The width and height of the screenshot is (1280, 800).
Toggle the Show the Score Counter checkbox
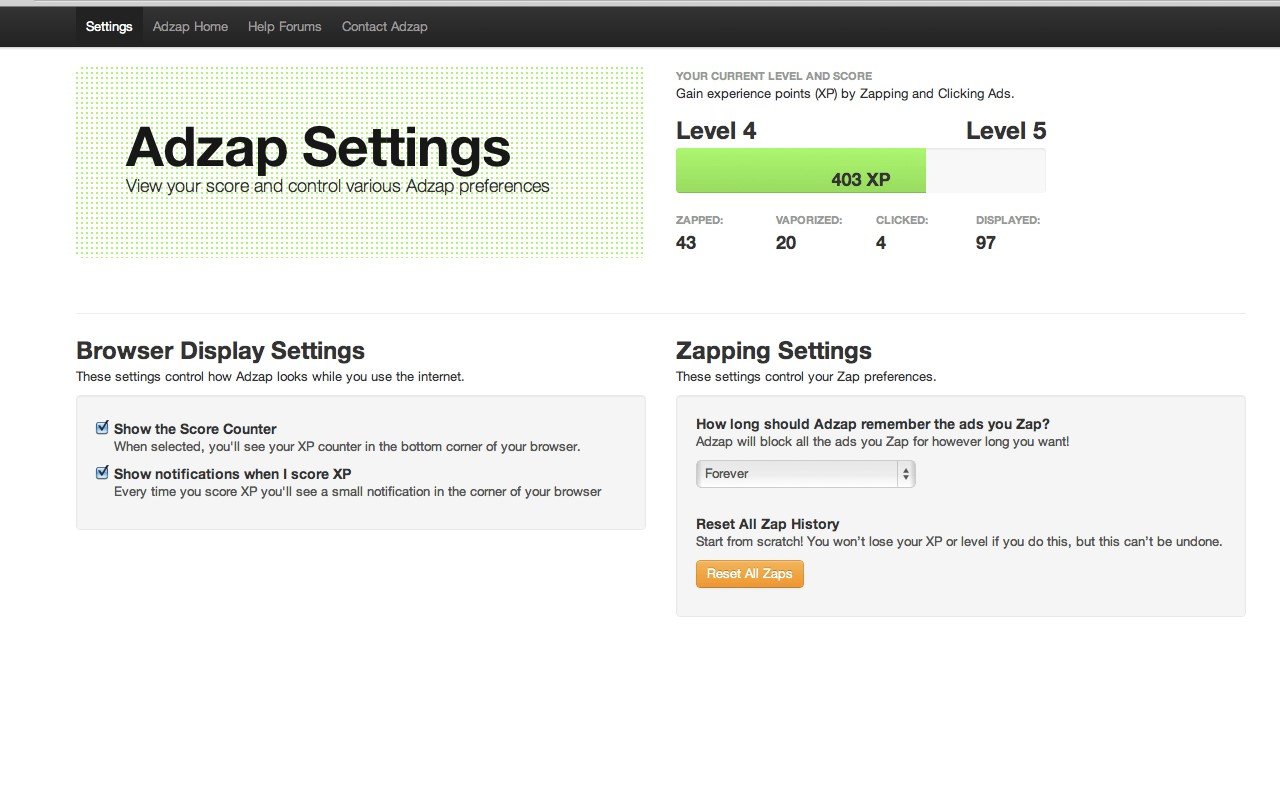pos(102,428)
